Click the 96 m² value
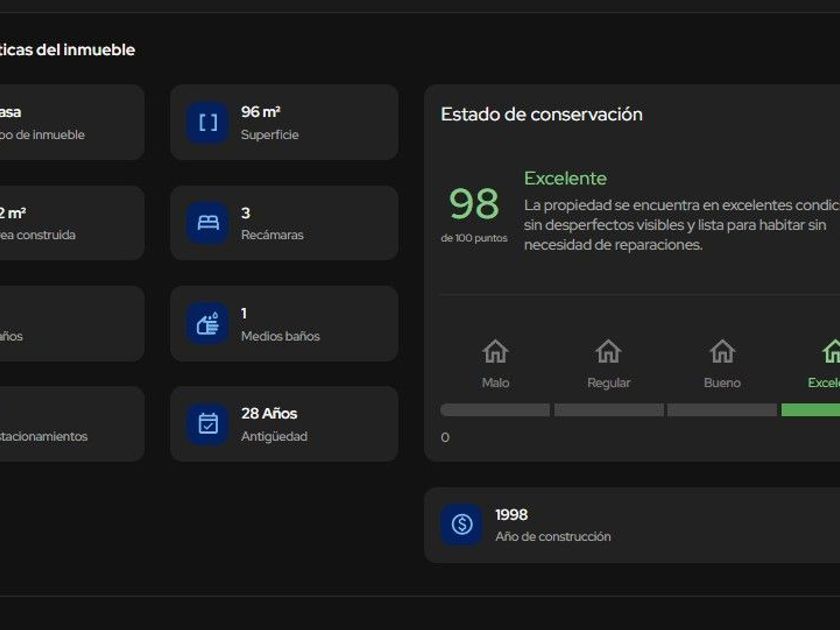The height and width of the screenshot is (630, 840). click(261, 112)
